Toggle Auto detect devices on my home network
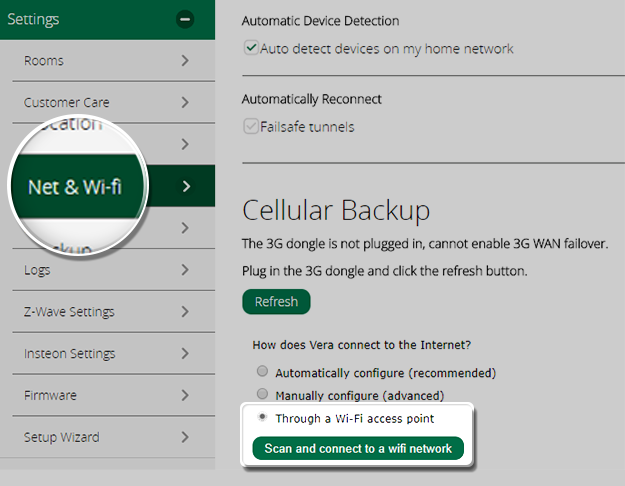 (251, 48)
